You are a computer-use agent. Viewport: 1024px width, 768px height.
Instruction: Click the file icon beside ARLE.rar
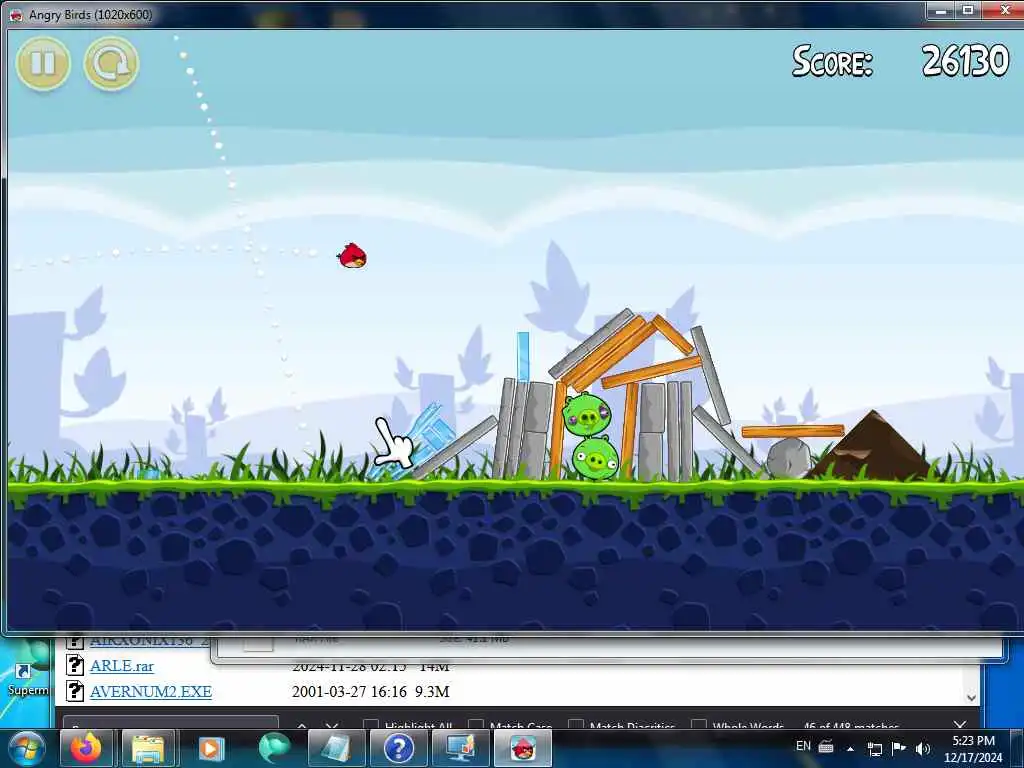coord(75,665)
